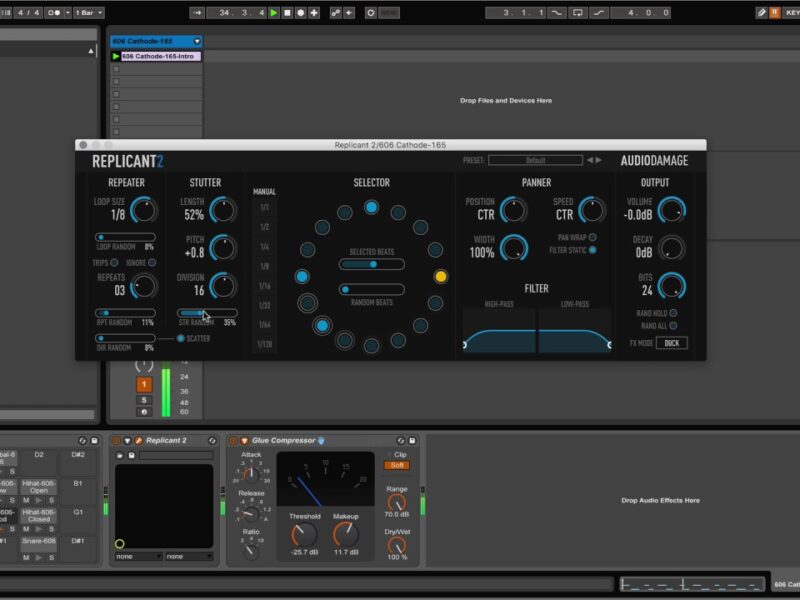Open the 606 Cathode-165 track dropdown arrow

197,41
